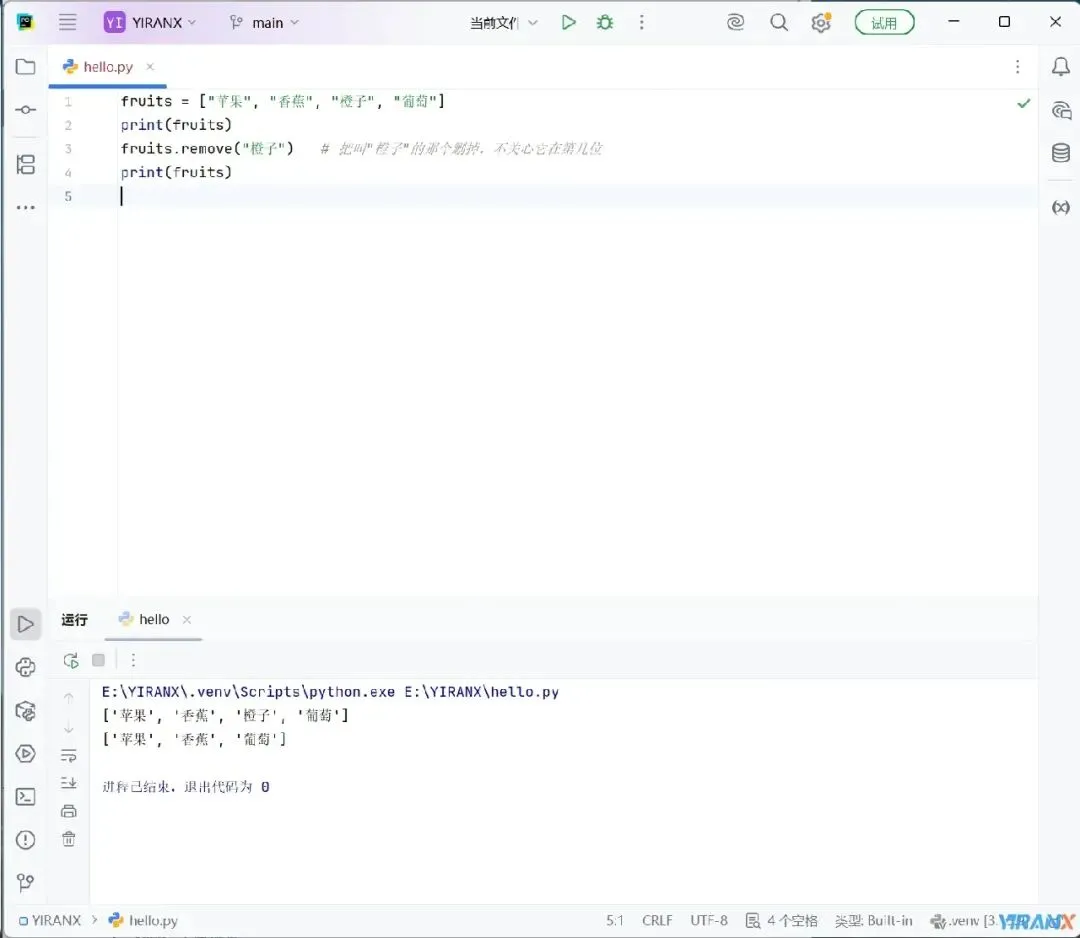The height and width of the screenshot is (938, 1080).
Task: Open the main hamburger menu
Action: click(68, 22)
